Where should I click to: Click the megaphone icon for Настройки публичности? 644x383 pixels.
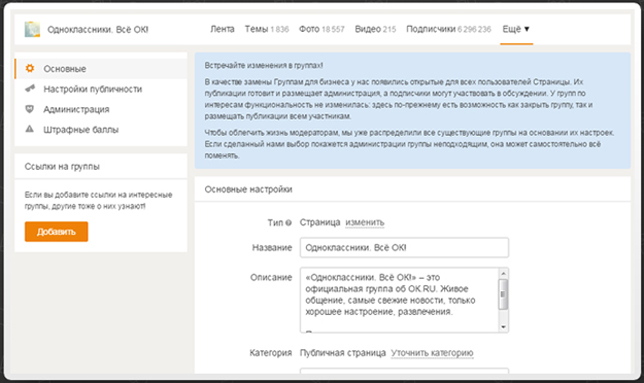30,88
